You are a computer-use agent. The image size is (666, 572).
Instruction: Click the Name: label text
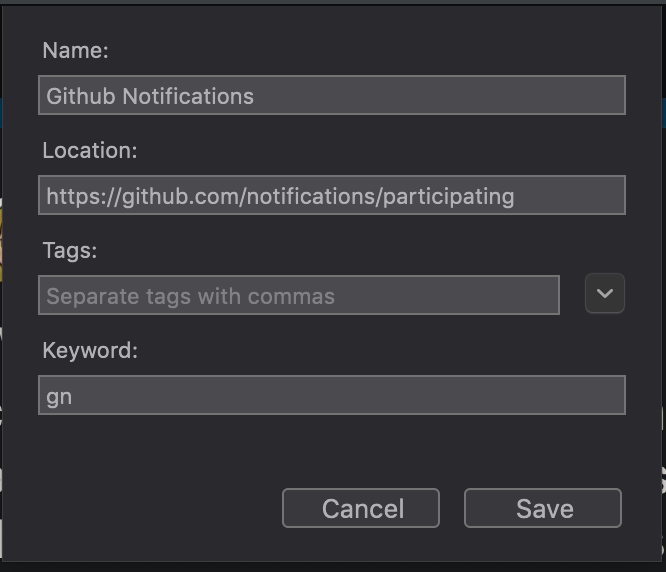point(76,51)
